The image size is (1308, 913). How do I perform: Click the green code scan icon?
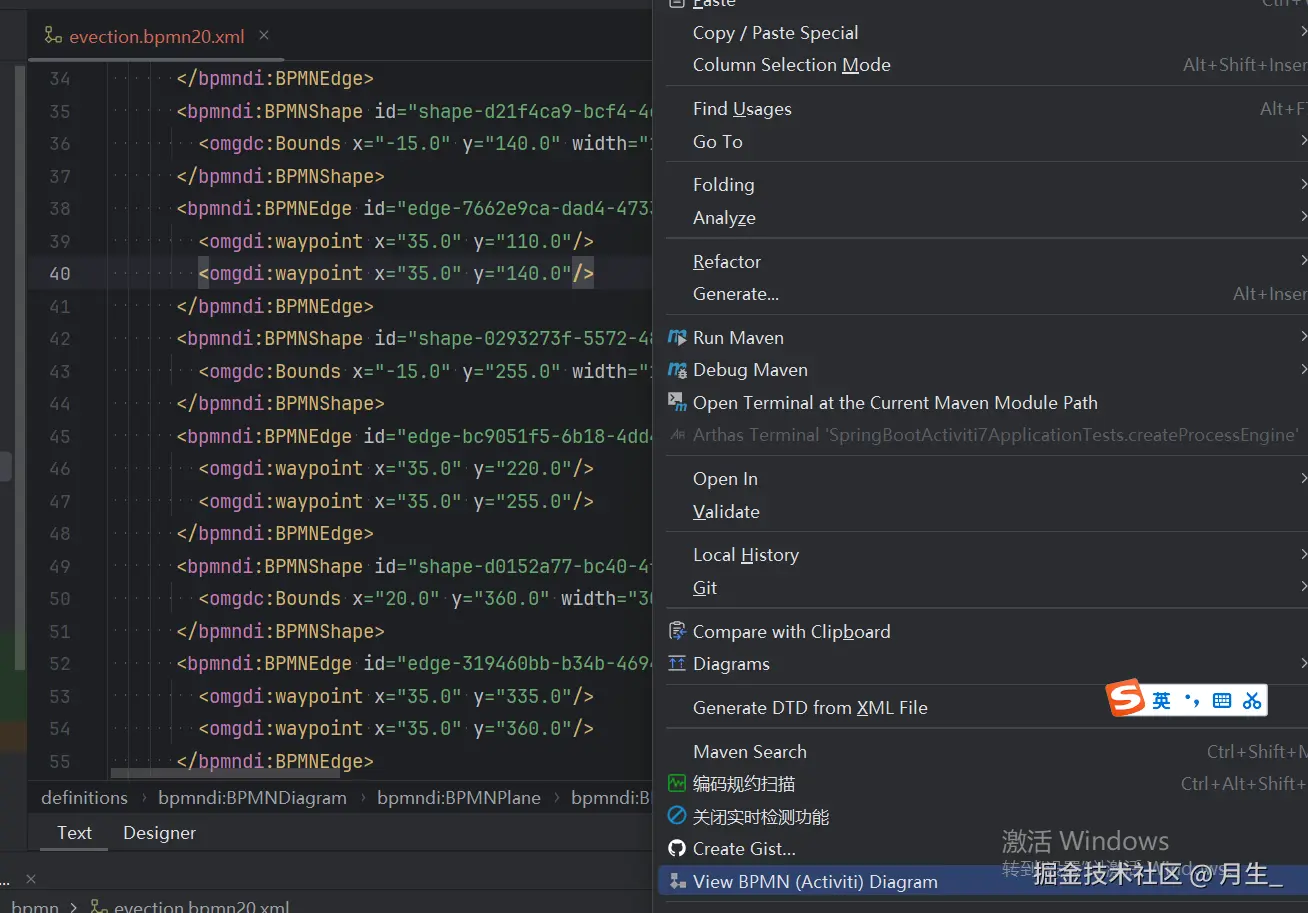pyautogui.click(x=677, y=784)
